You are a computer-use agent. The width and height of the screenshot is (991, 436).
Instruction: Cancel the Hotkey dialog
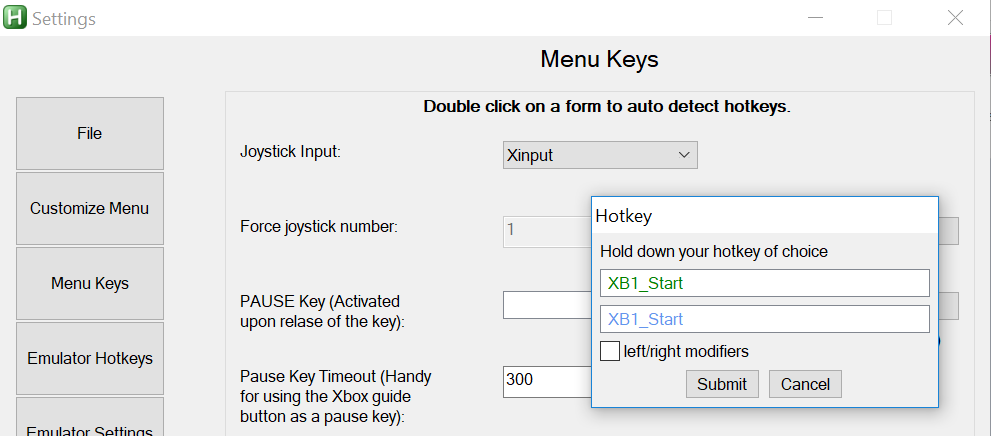click(805, 384)
